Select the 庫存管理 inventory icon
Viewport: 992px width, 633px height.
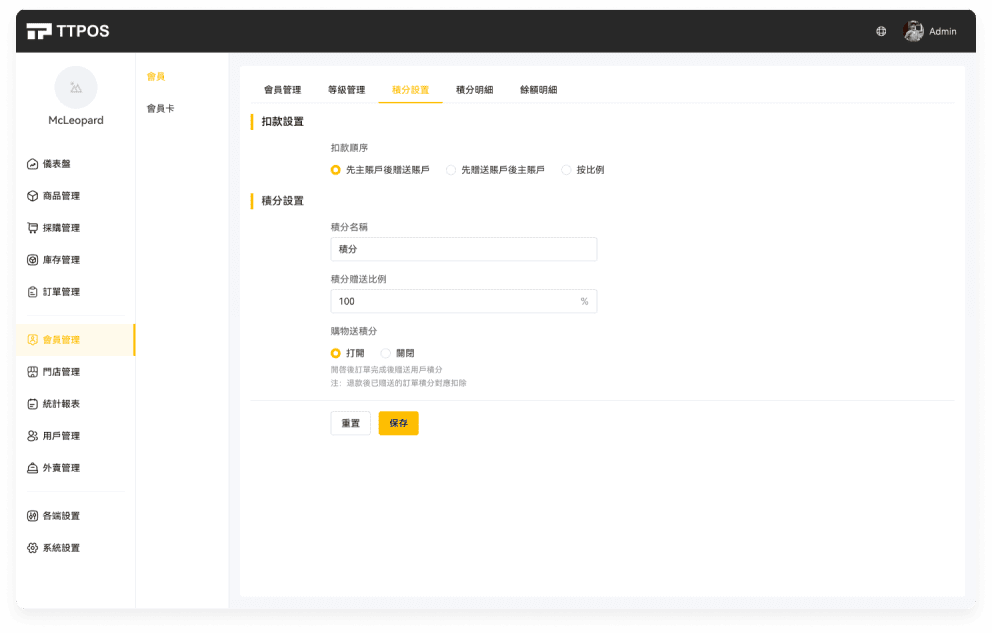click(33, 260)
